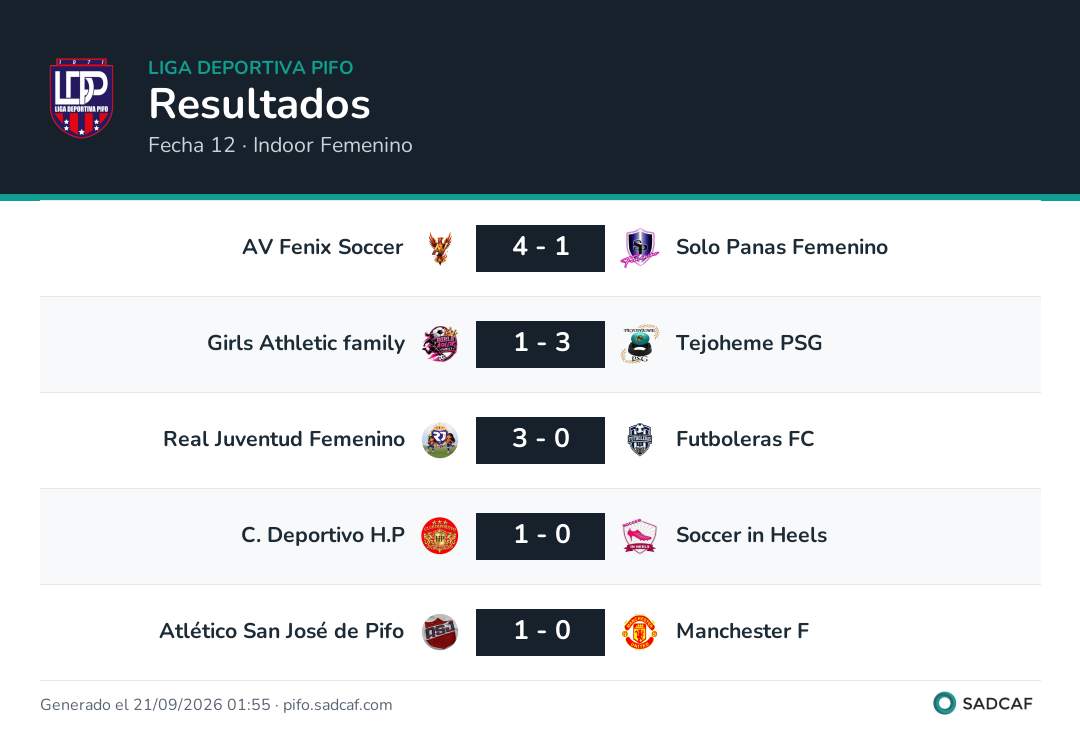Click the Real Juventud Femenino crest
Image resolution: width=1080 pixels, height=756 pixels.
click(440, 440)
